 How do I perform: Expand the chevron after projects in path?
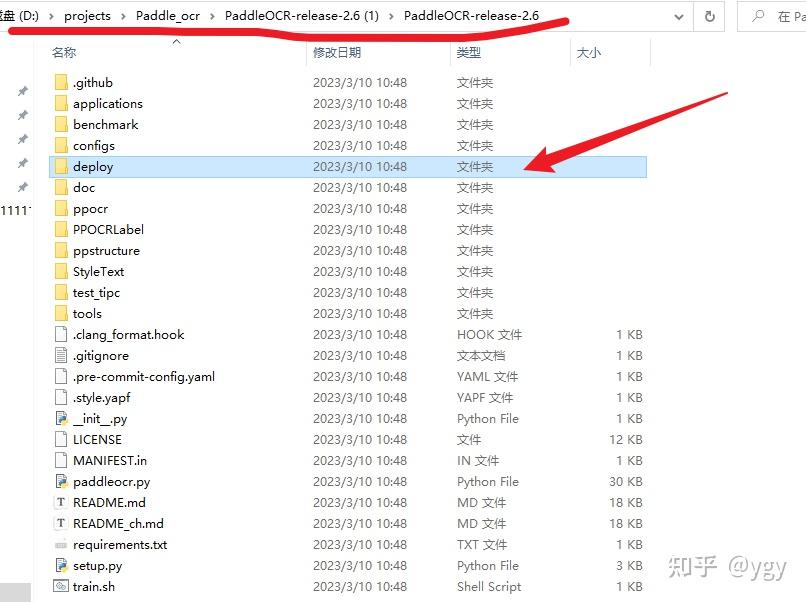coord(123,16)
